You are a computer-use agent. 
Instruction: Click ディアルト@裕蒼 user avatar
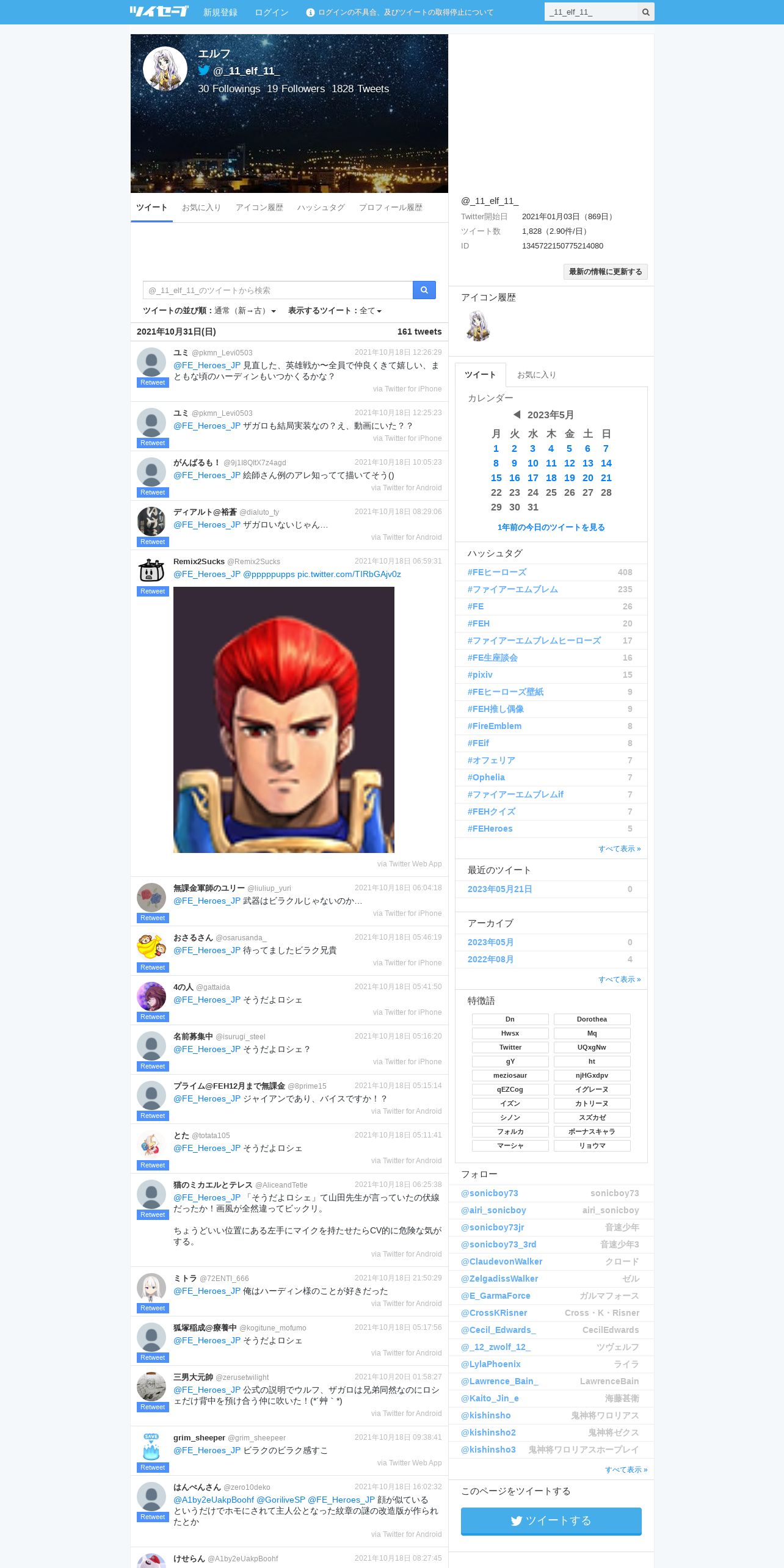(151, 521)
